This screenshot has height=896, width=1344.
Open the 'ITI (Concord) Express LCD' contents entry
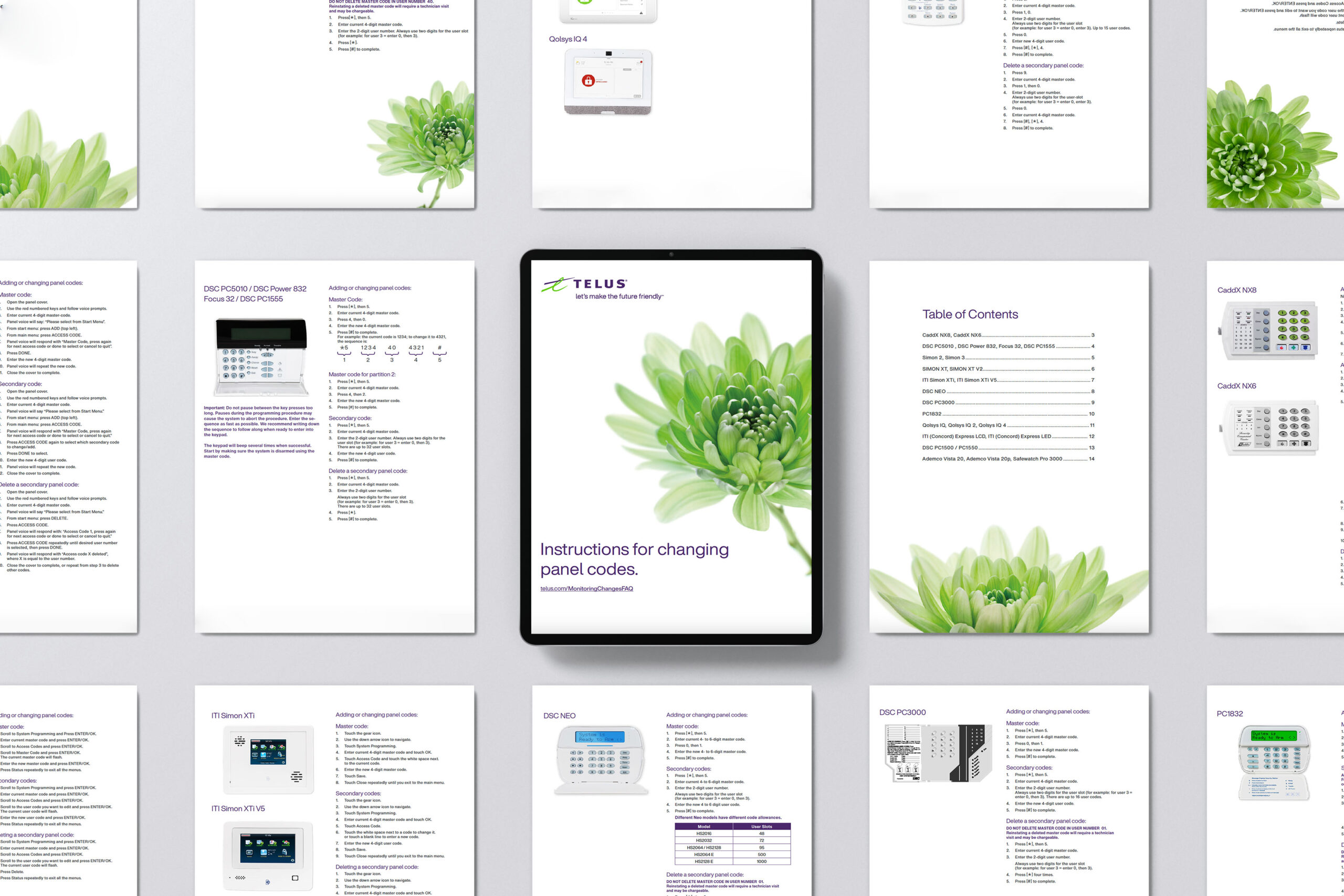point(1008,437)
